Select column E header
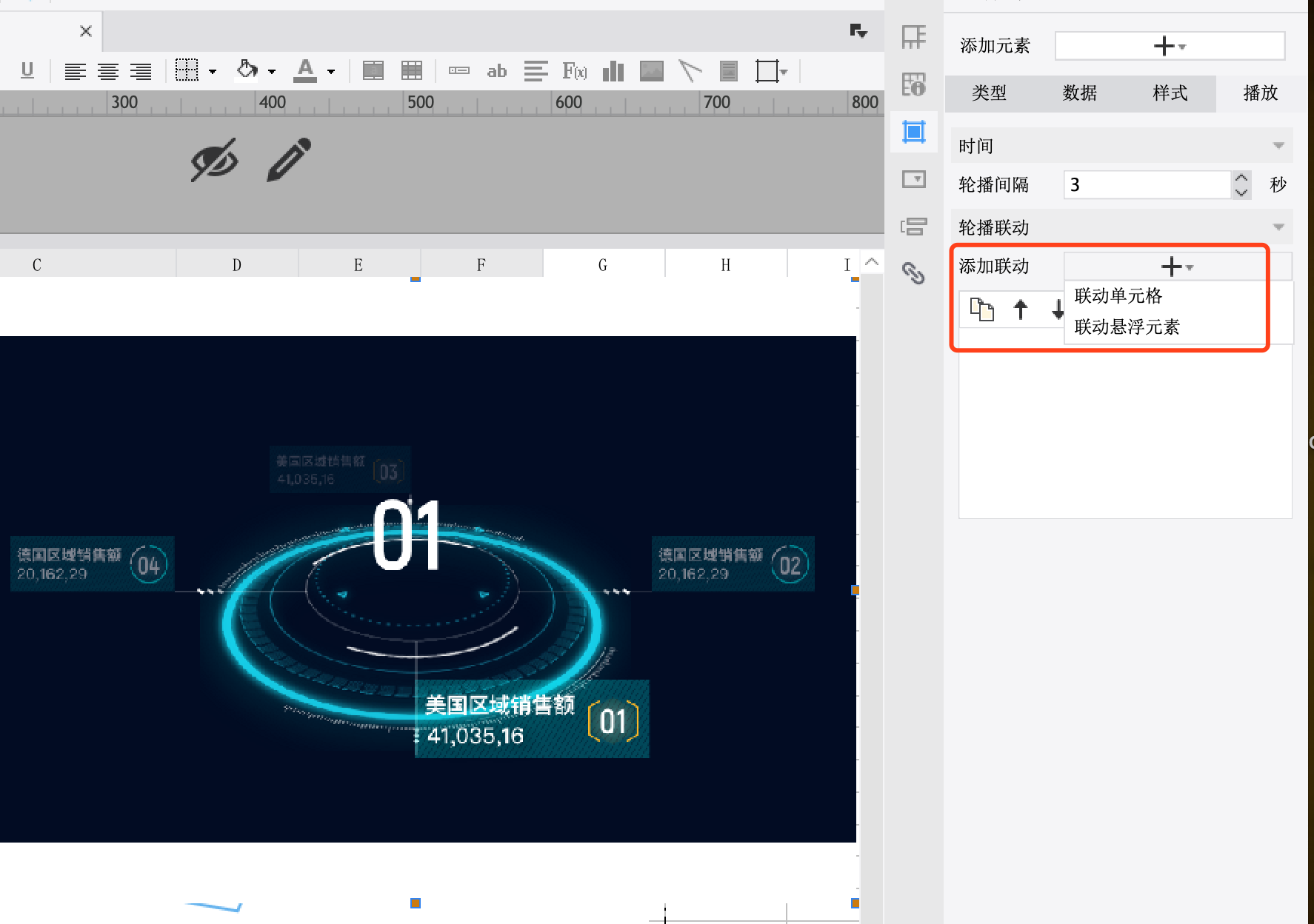Screen dimensions: 1314x924 (358, 264)
